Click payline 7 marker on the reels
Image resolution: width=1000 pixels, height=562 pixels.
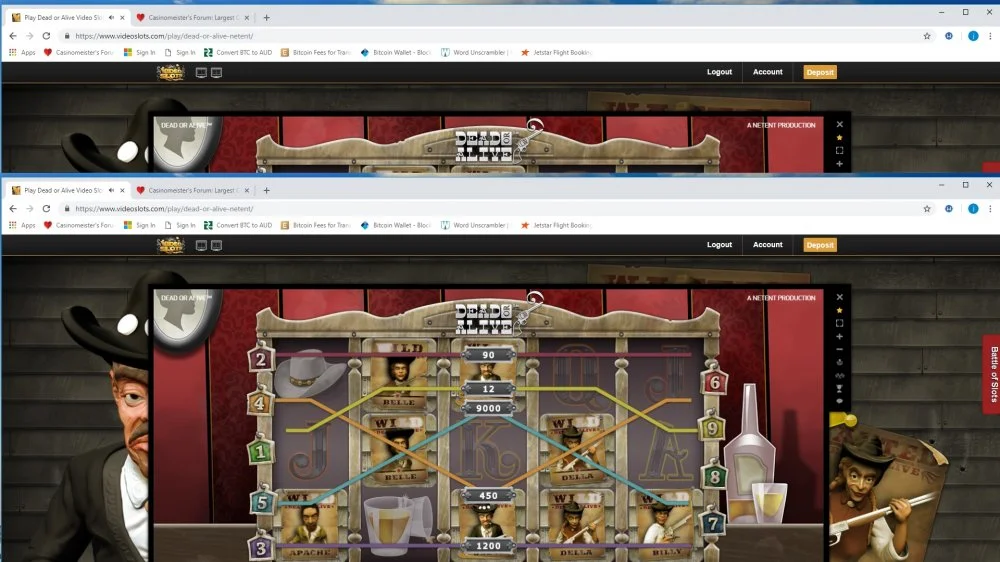(712, 524)
